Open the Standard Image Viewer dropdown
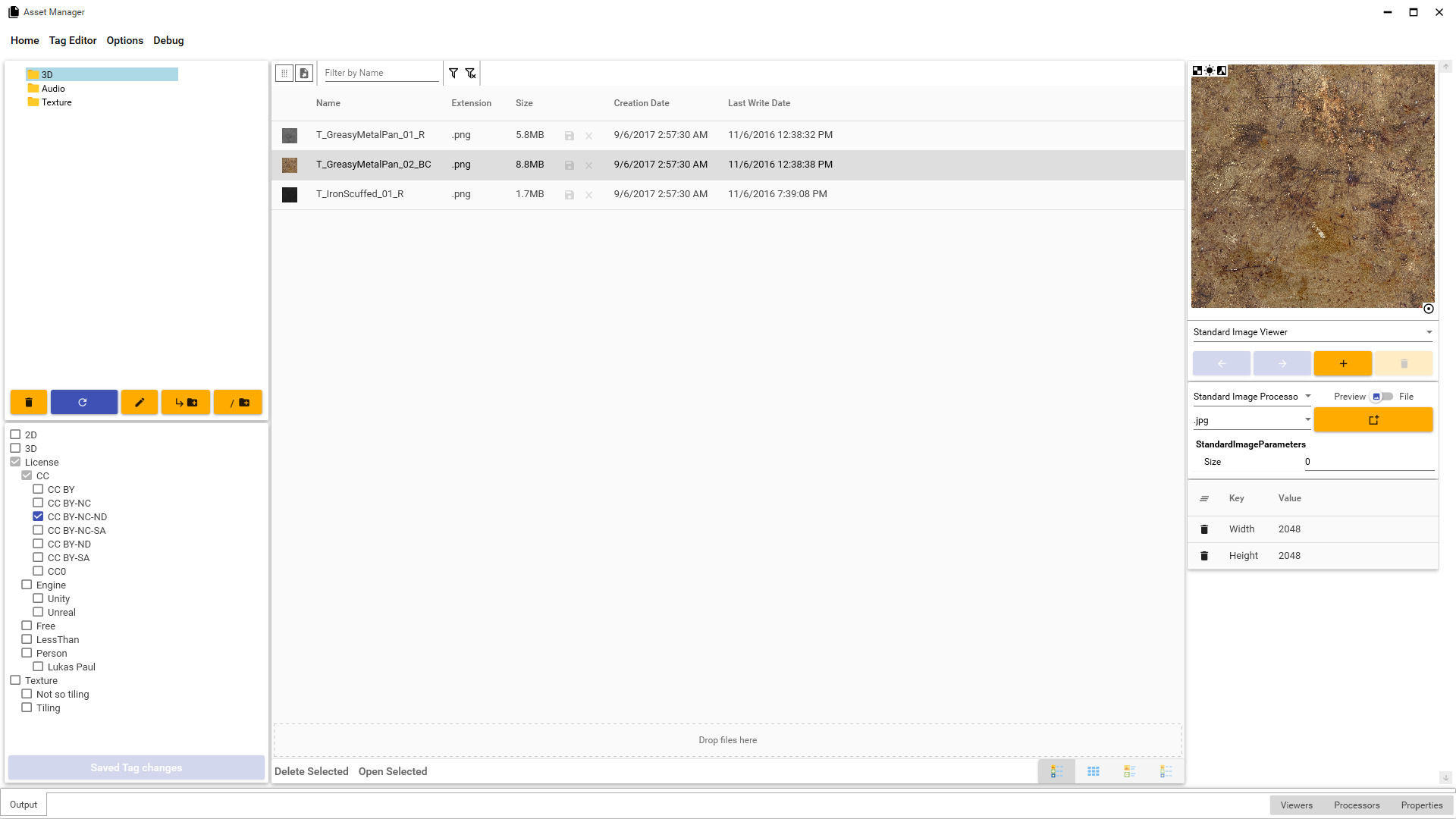This screenshot has height=819, width=1456. tap(1313, 332)
